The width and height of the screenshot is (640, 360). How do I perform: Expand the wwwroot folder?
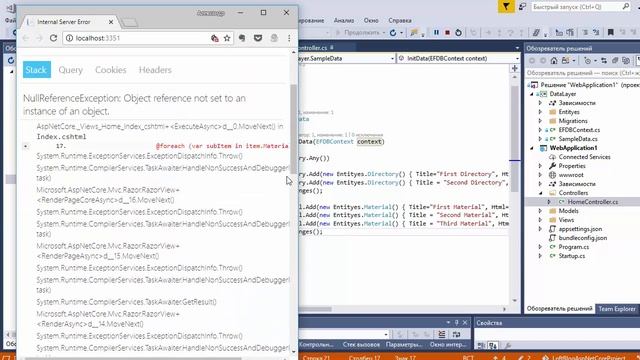540,175
